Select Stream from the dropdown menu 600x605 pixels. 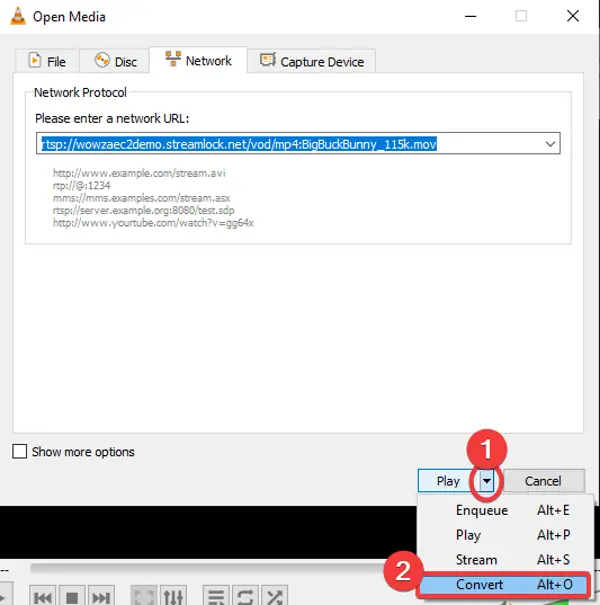505,559
